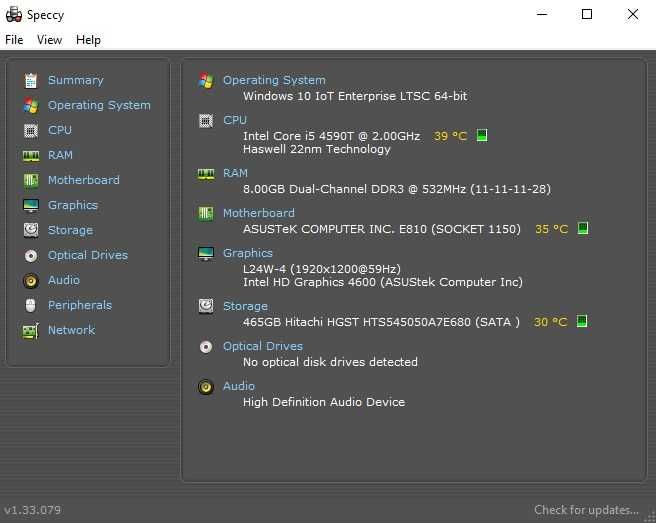Click the CPU heading link in summary
Viewport: 656px width, 523px height.
click(x=235, y=120)
